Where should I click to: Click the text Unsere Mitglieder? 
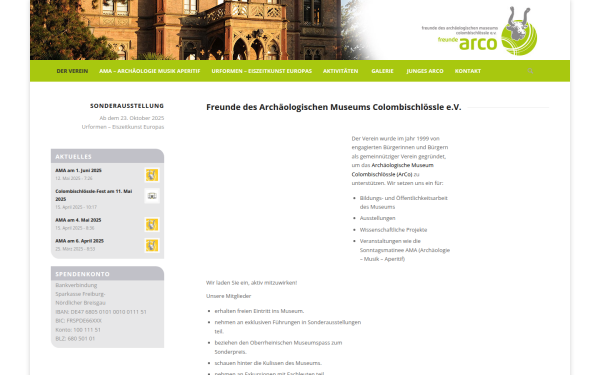tap(228, 296)
